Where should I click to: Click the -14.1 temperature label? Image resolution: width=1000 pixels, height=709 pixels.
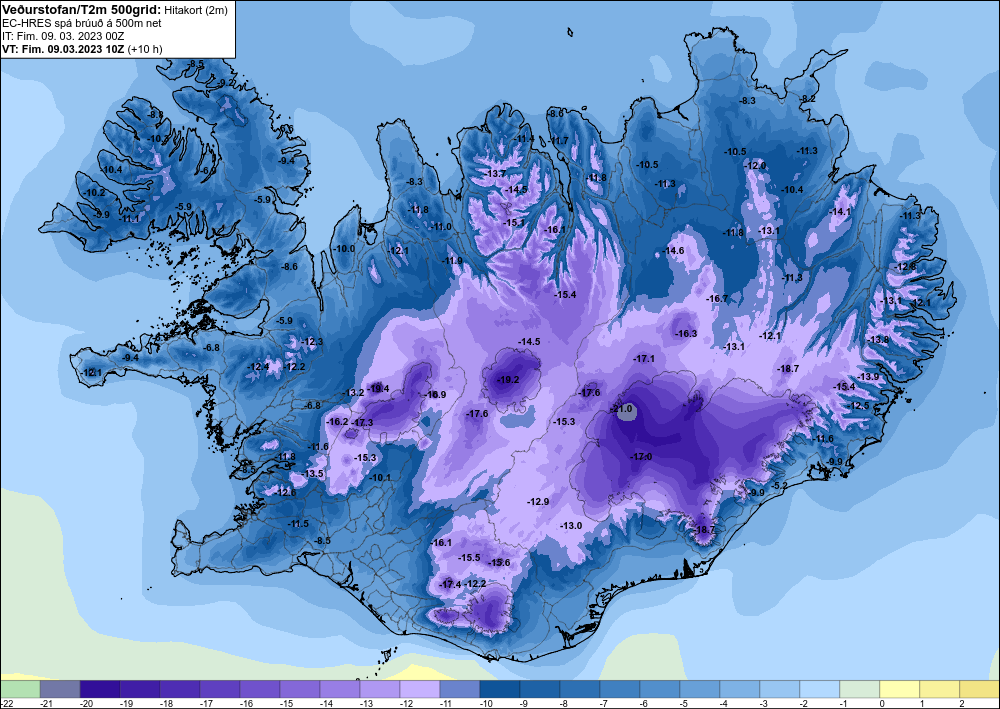(x=840, y=212)
